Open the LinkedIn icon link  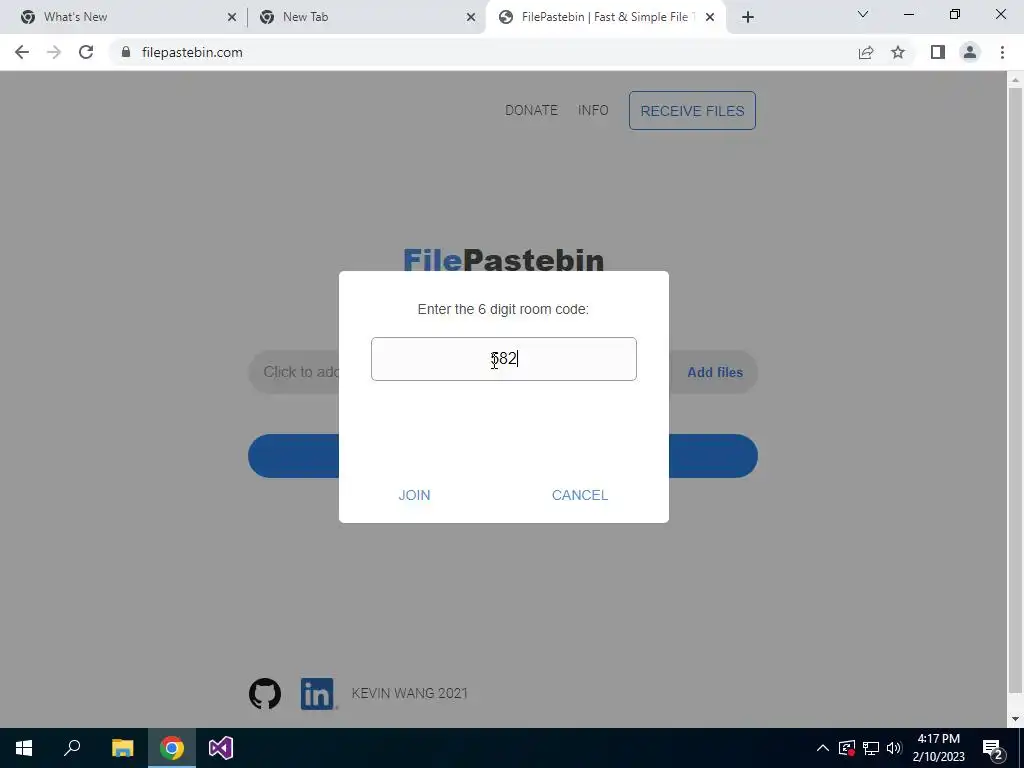pos(317,694)
